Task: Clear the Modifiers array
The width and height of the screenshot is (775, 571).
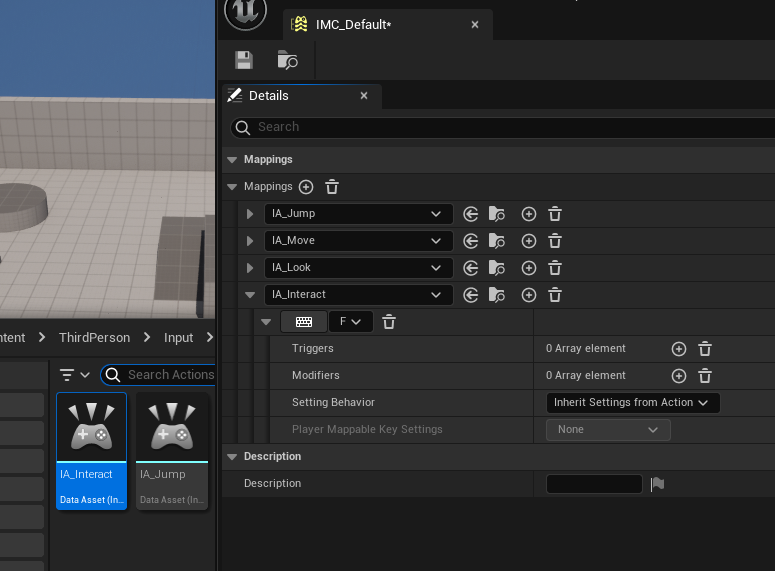Action: 705,376
